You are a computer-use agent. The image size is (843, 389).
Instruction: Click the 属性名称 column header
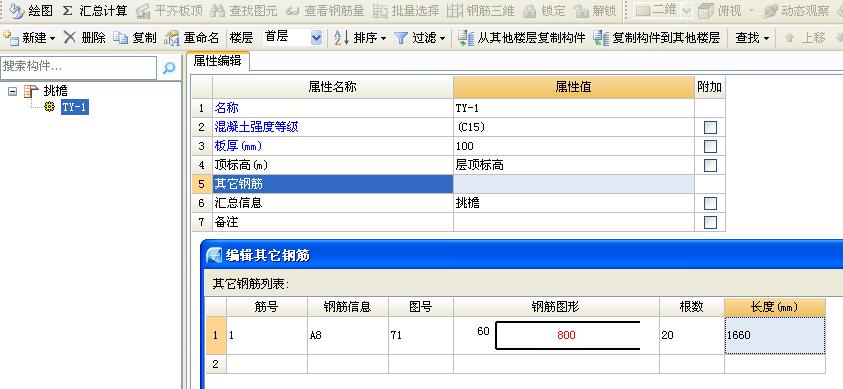(x=333, y=87)
